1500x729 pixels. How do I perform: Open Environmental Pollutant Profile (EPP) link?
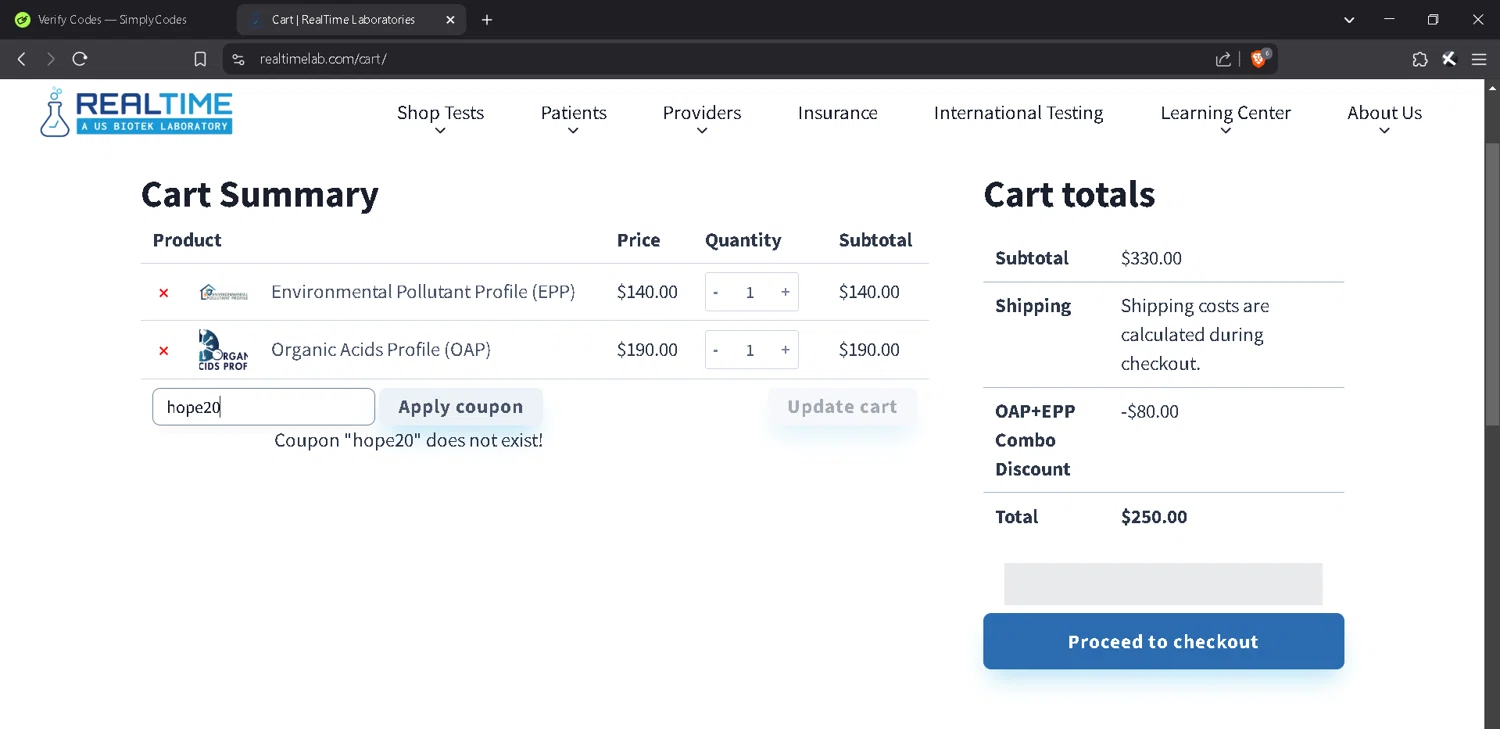pyautogui.click(x=423, y=292)
